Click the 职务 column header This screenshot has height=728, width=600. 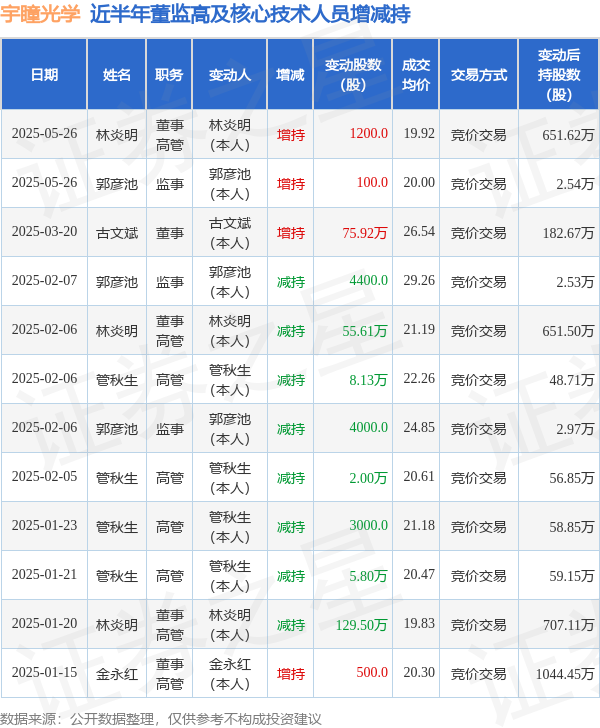pyautogui.click(x=169, y=75)
